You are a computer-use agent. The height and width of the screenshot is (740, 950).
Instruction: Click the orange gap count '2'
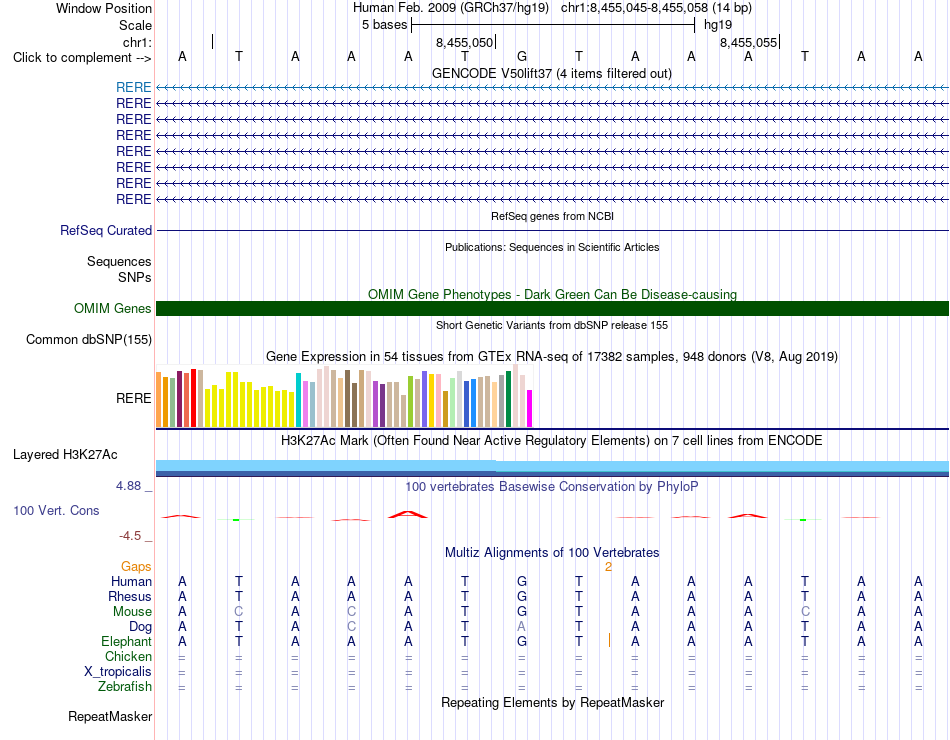pos(608,567)
